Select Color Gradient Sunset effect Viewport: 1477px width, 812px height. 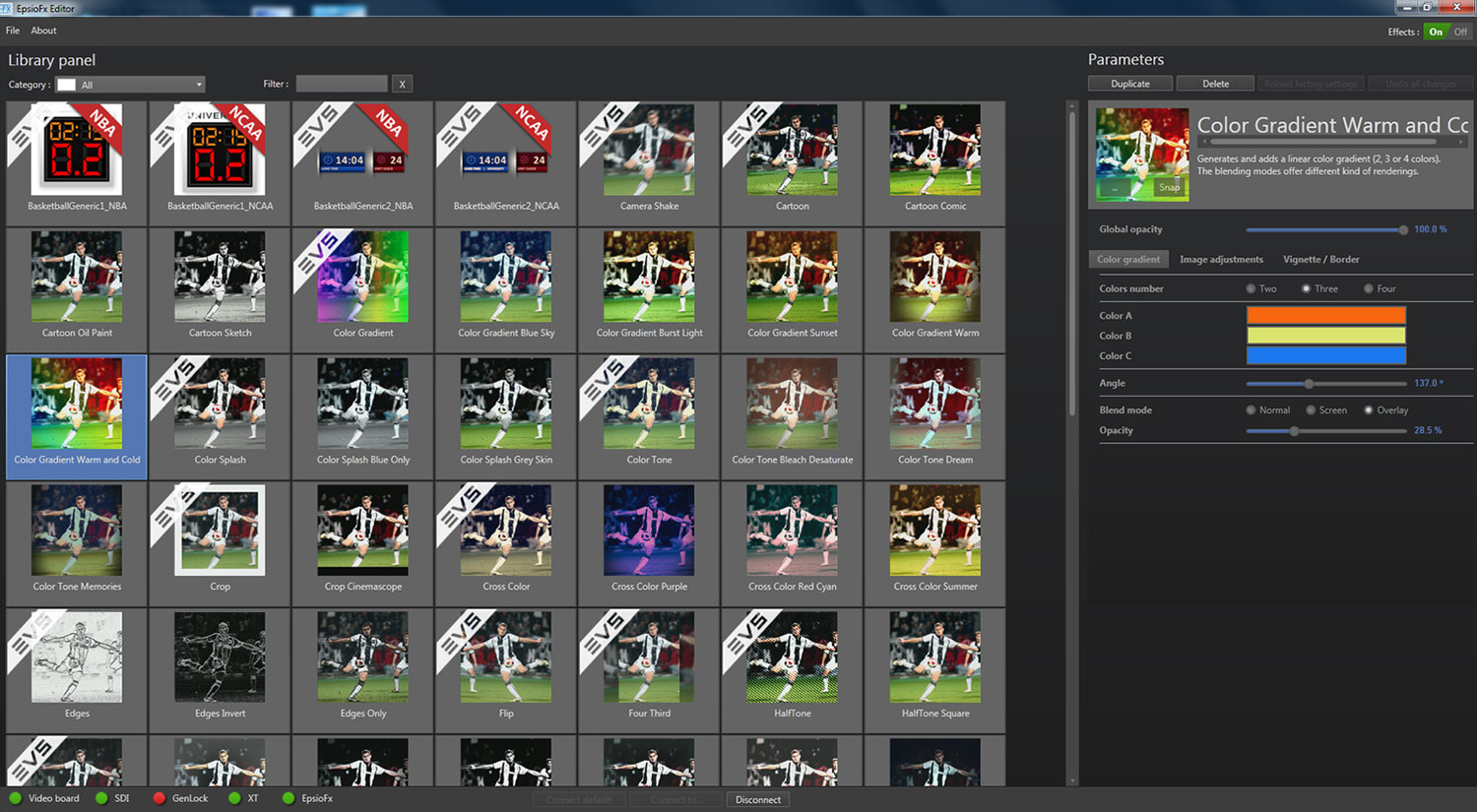793,290
